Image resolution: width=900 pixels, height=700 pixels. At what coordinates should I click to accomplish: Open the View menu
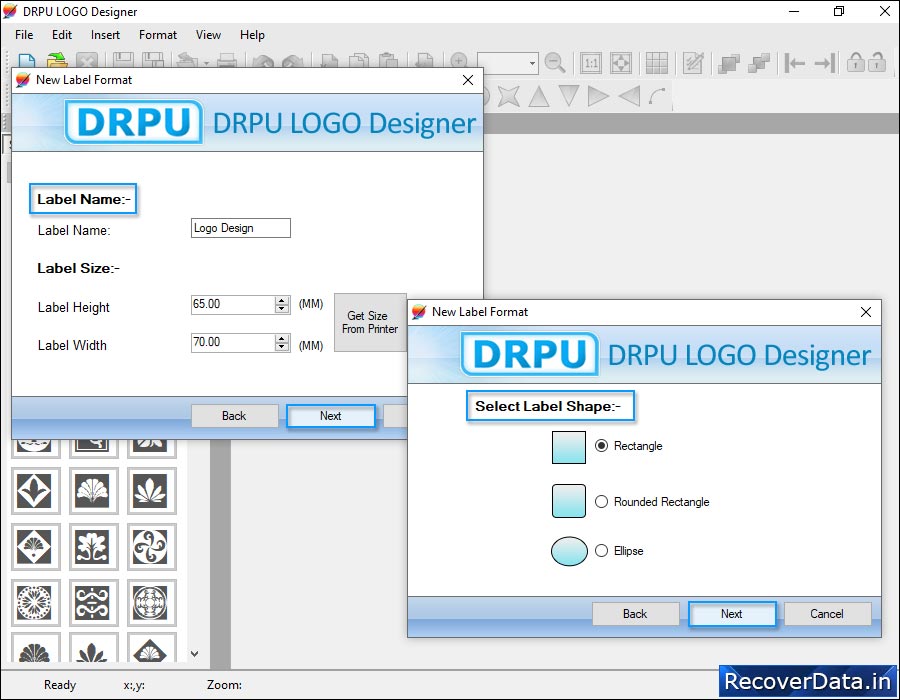click(208, 35)
